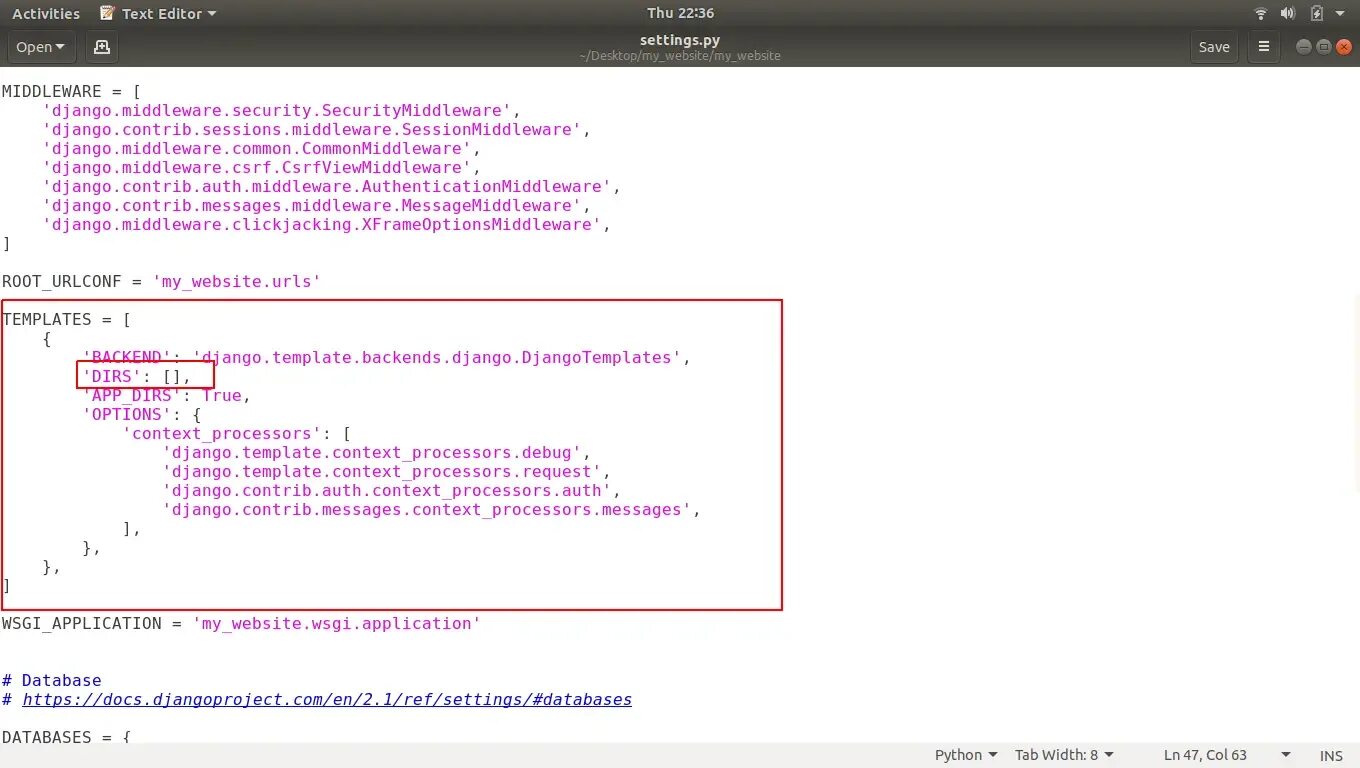This screenshot has width=1360, height=768.
Task: Click the XFrameOptionsMiddleware entry
Action: pyautogui.click(x=326, y=224)
